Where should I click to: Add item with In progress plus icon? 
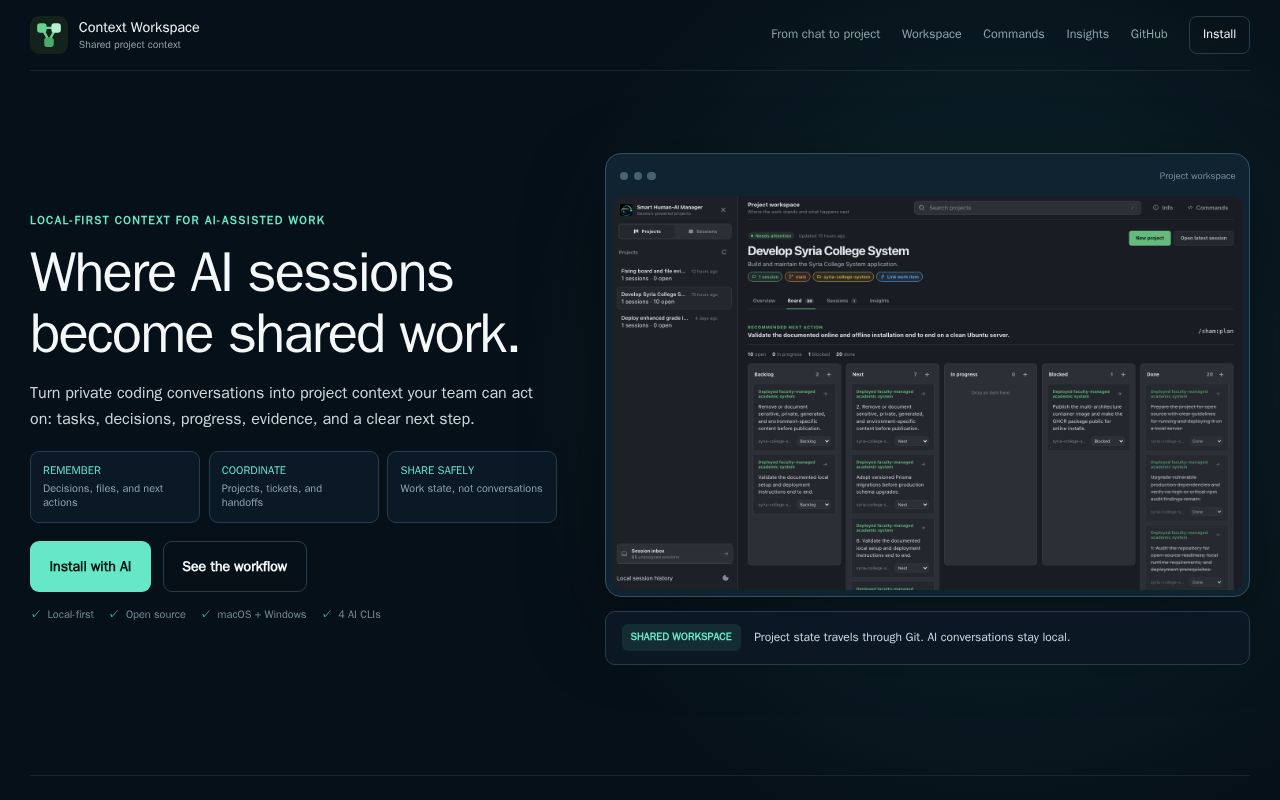(x=1024, y=374)
